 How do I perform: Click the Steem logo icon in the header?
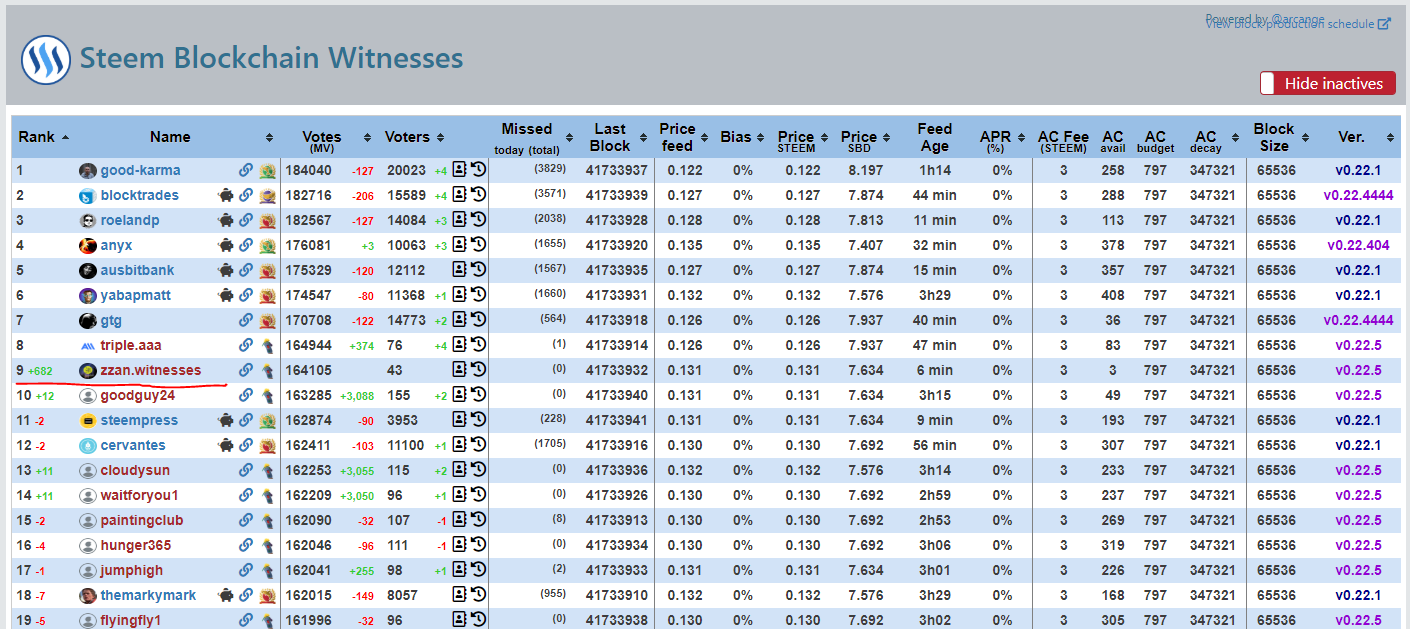point(46,60)
